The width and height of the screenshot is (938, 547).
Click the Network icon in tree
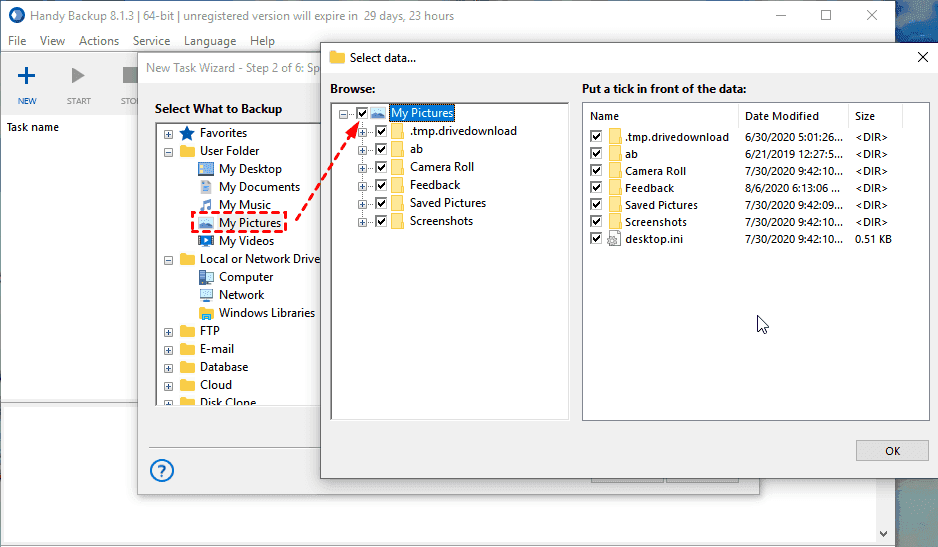click(206, 294)
